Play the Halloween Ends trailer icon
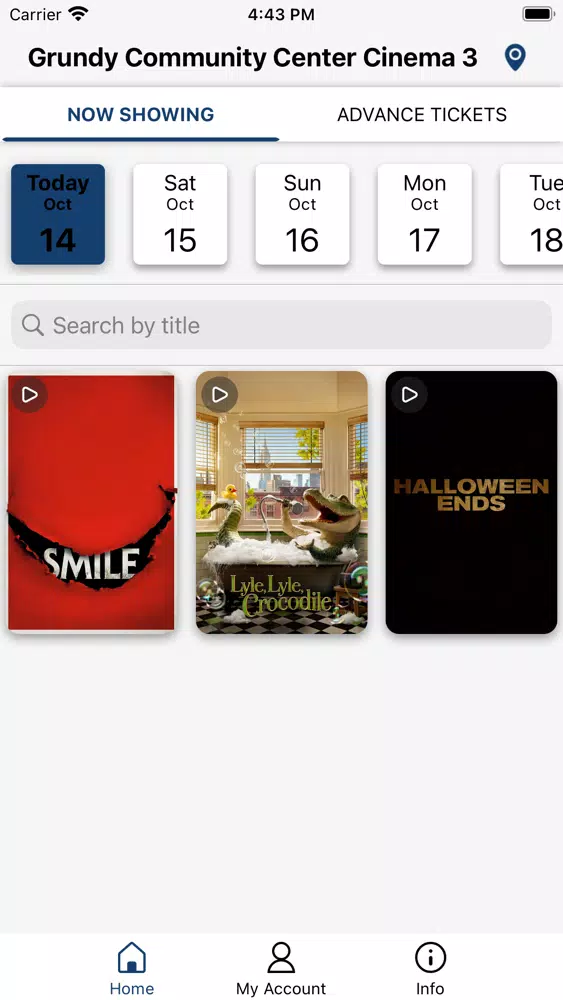The image size is (563, 1000). pos(409,395)
